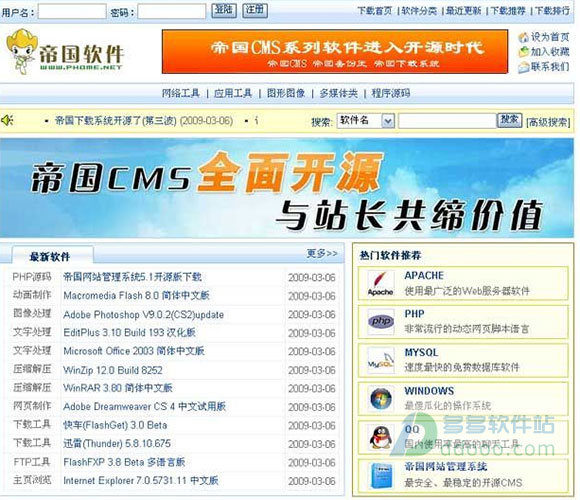Click the 主页浏览 category label
The width and height of the screenshot is (580, 500).
click(32, 480)
